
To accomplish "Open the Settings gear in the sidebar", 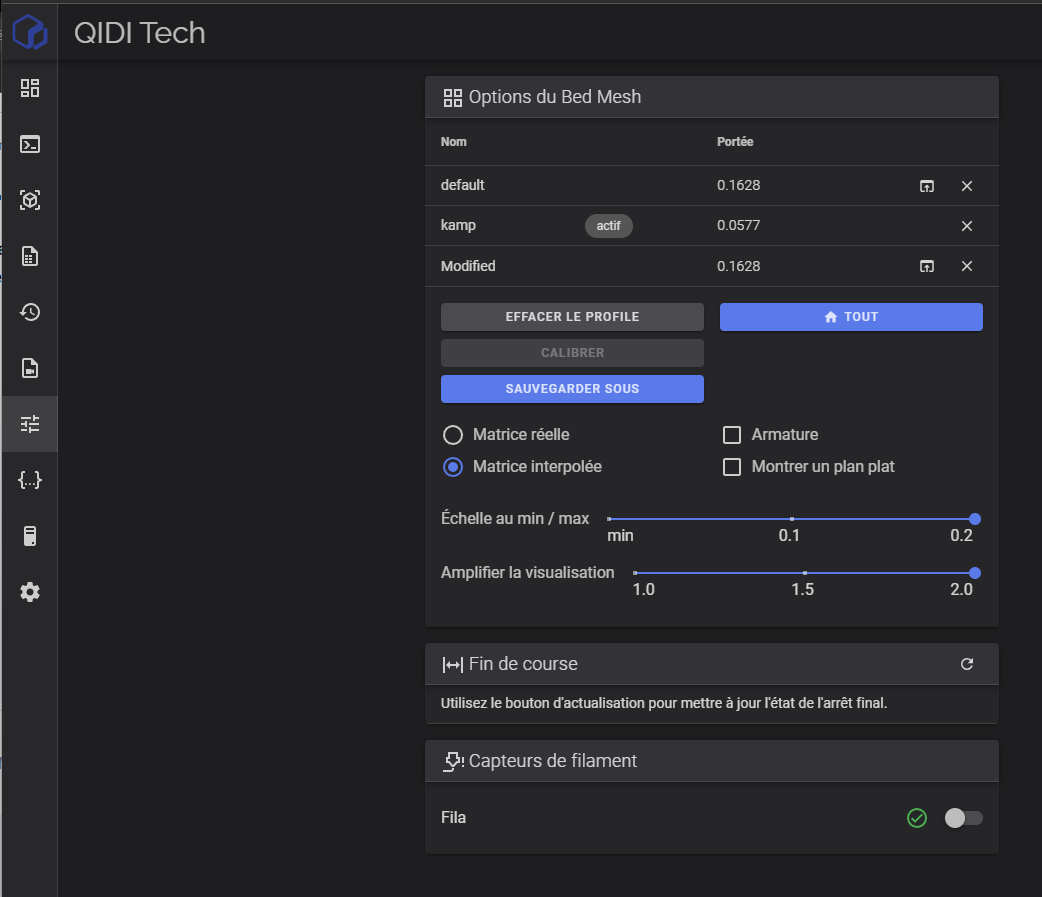I will point(30,592).
